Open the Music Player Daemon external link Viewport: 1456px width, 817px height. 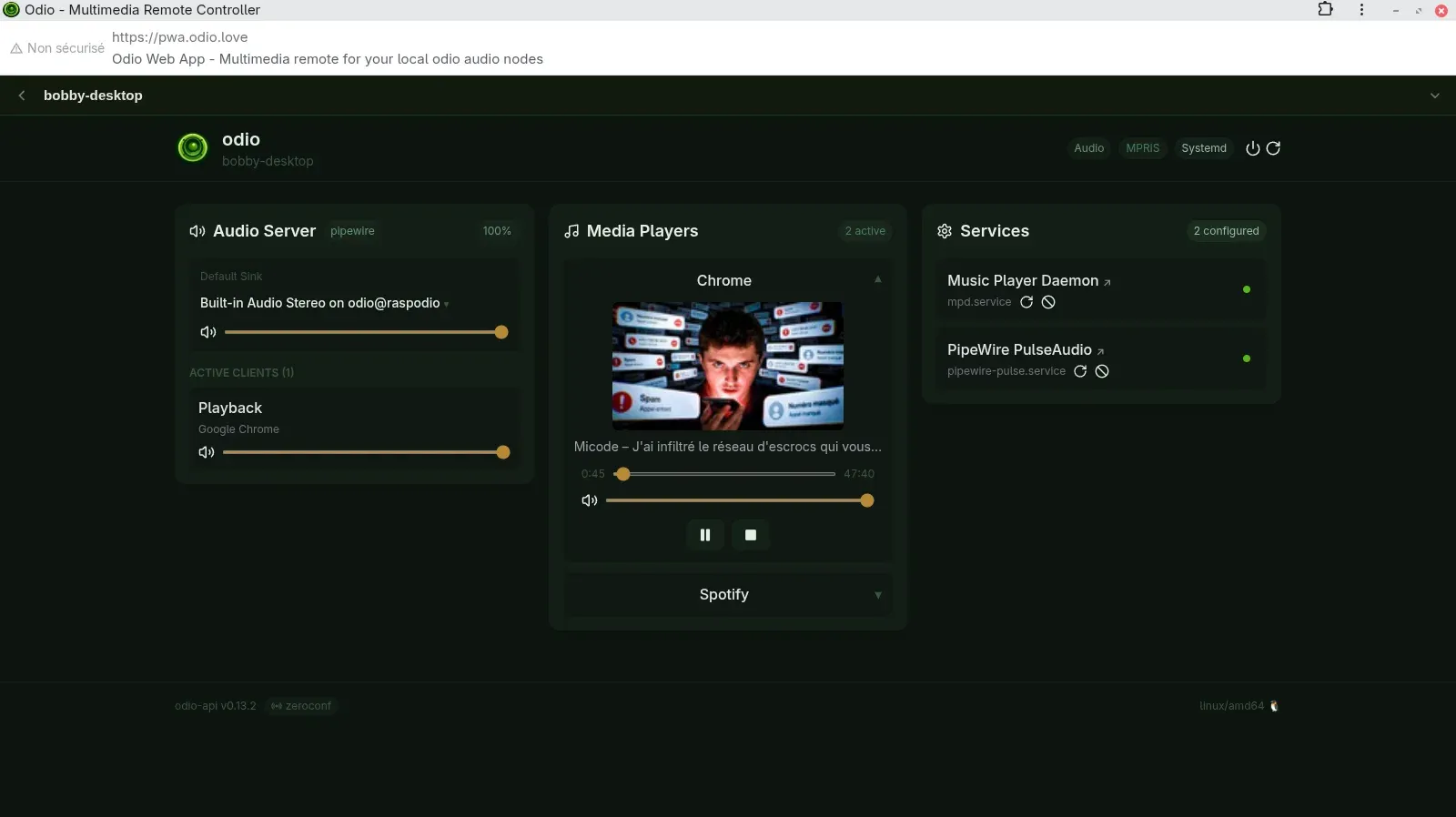(x=1107, y=283)
